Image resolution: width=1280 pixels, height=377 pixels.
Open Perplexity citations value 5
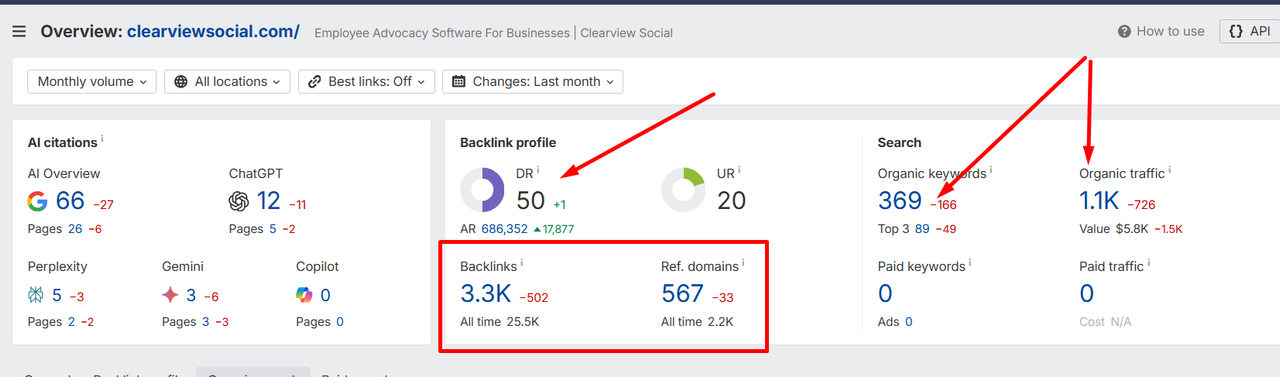[x=57, y=295]
